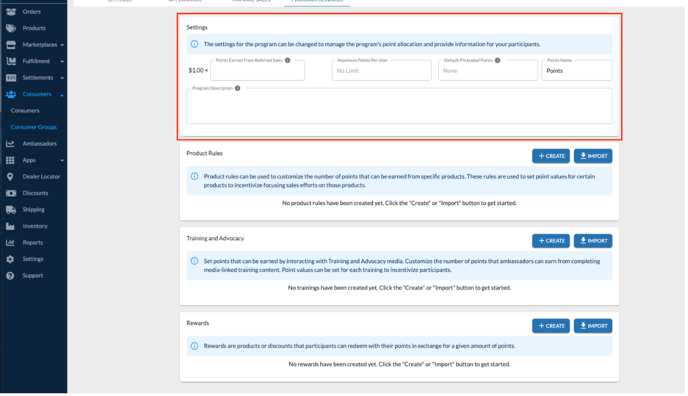
Task: Select the Consumer Groups sub-item
Action: point(34,127)
